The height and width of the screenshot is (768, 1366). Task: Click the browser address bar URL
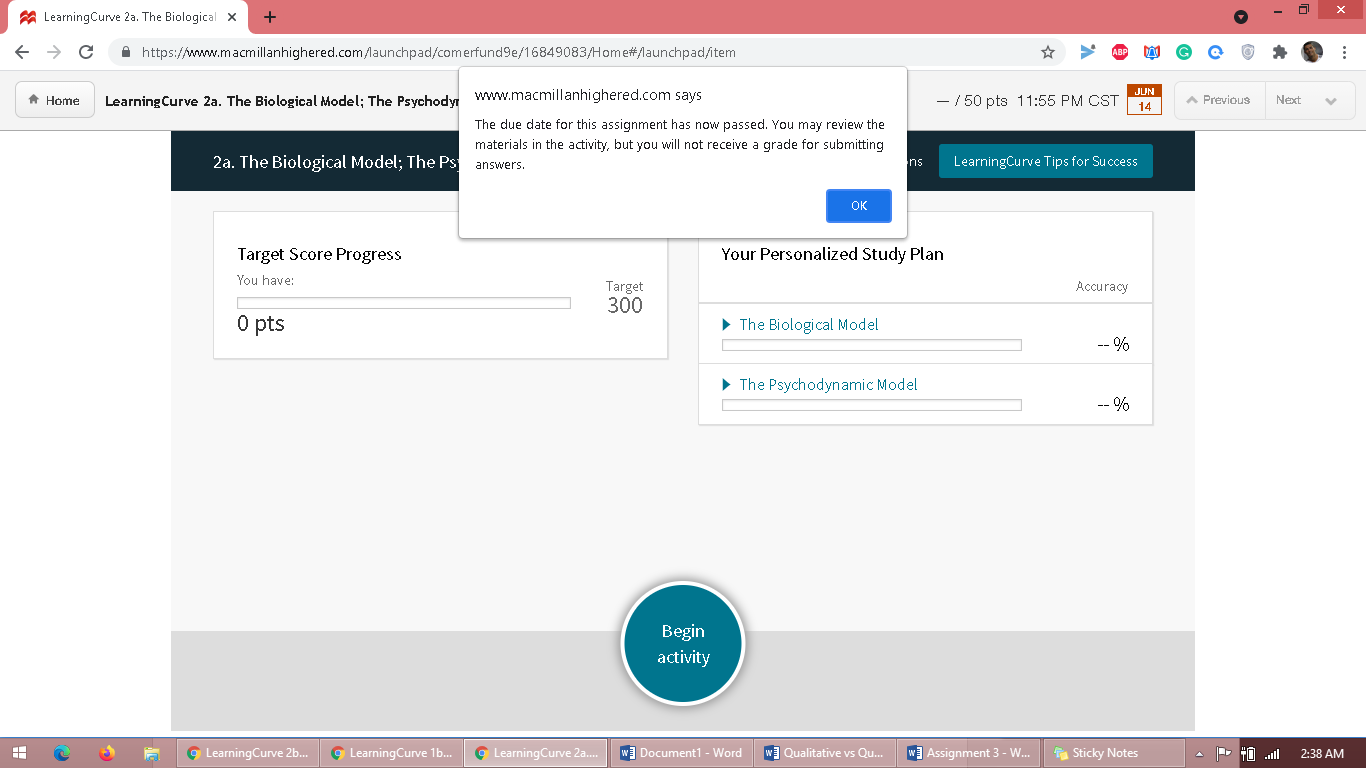click(x=438, y=53)
